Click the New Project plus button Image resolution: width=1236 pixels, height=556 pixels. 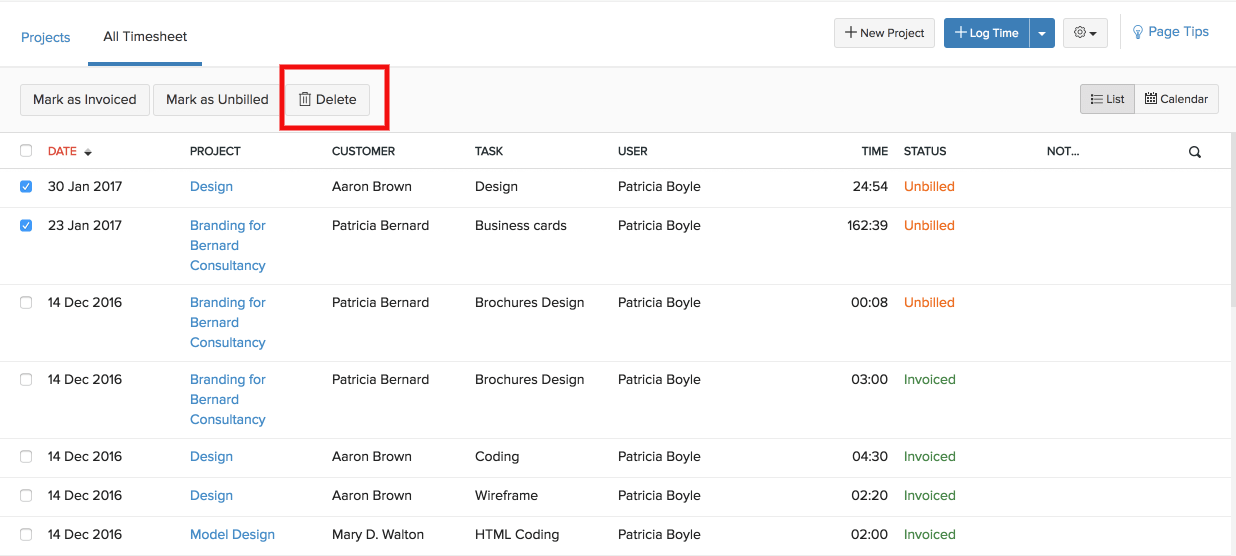point(884,33)
